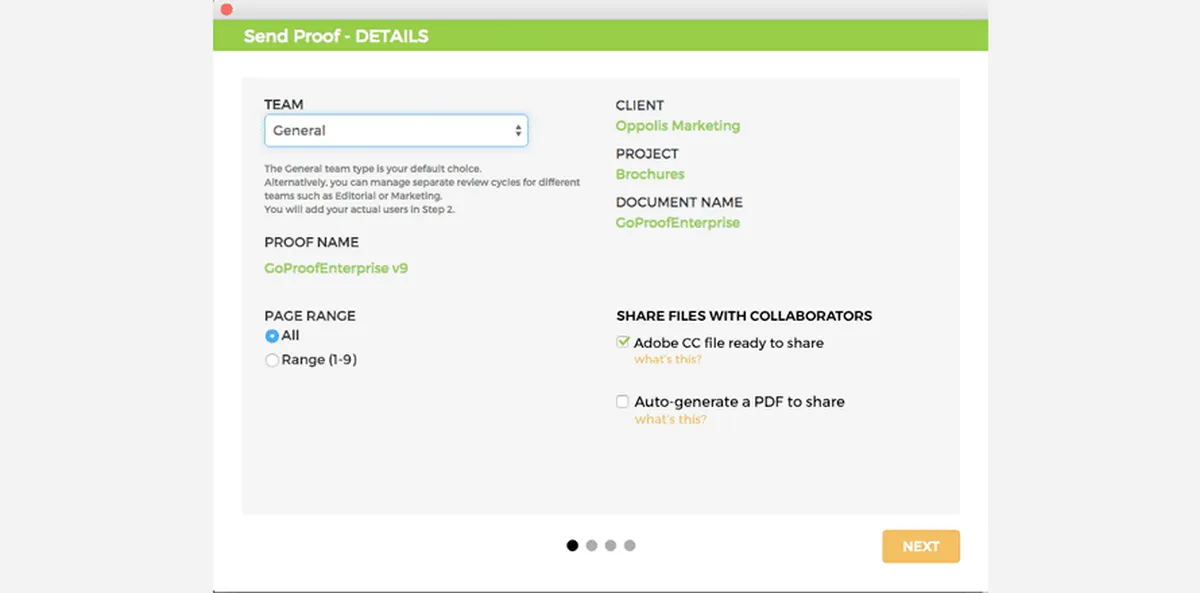Enable Auto-generate a PDF to share
The image size is (1200, 593).
pos(623,401)
